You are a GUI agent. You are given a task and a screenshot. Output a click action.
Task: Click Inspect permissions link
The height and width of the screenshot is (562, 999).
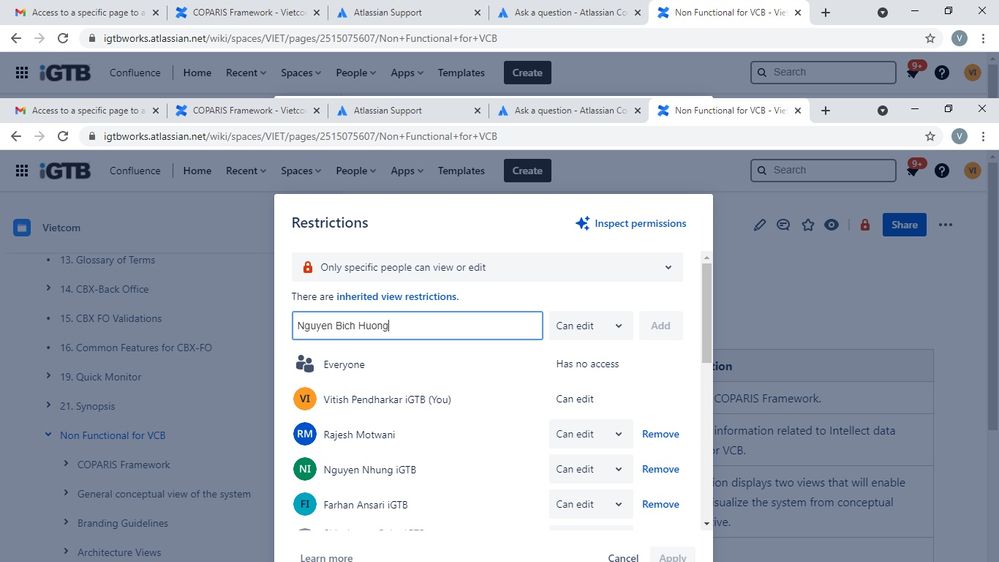[631, 223]
